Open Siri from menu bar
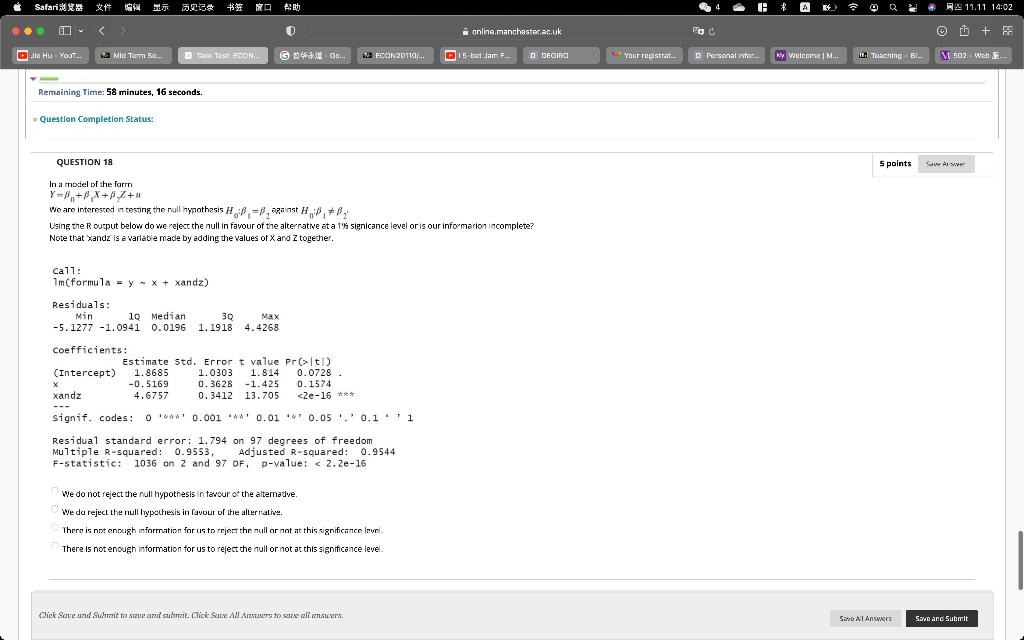The height and width of the screenshot is (640, 1024). point(932,7)
